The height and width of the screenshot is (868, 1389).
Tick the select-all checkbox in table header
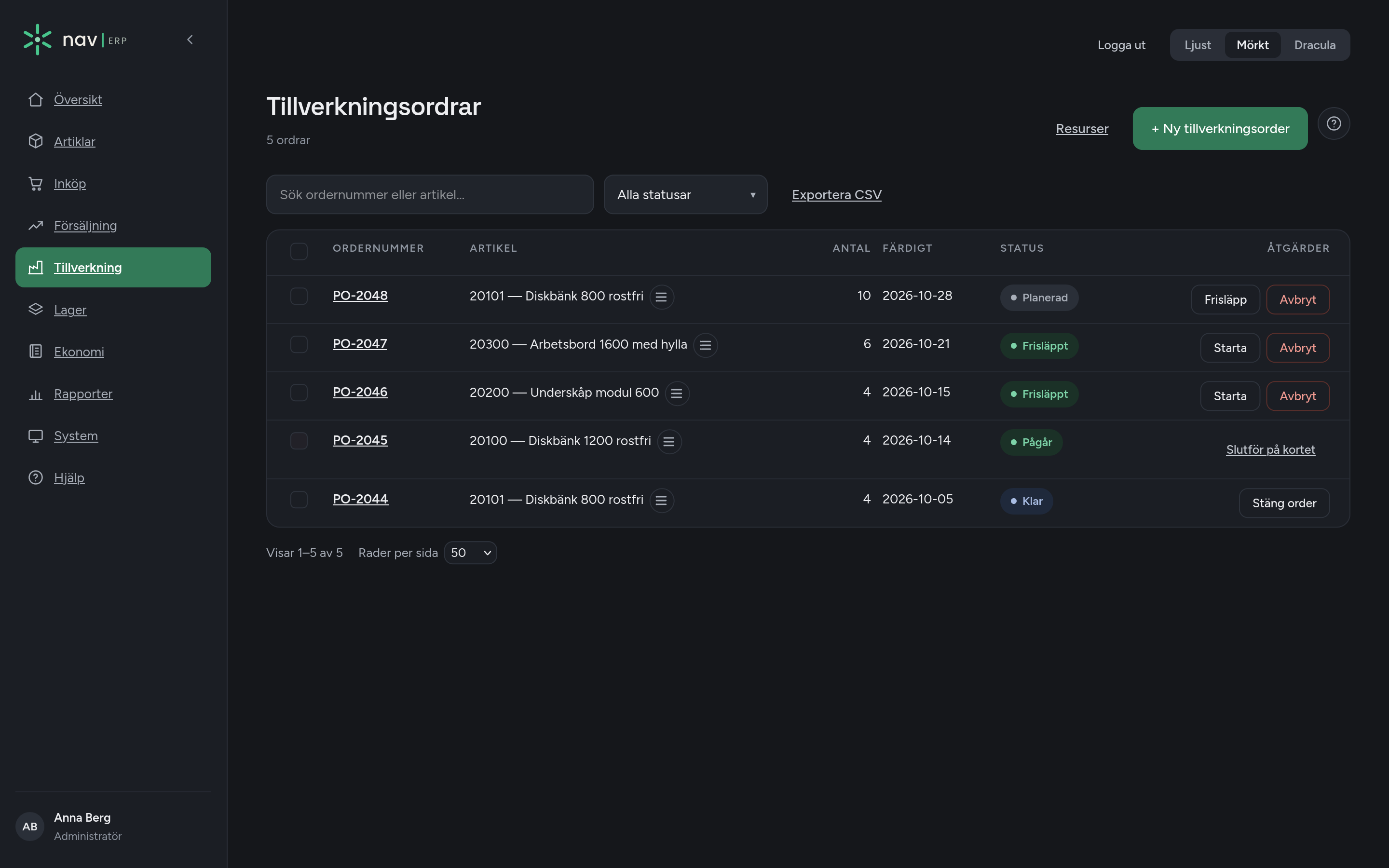click(x=299, y=251)
